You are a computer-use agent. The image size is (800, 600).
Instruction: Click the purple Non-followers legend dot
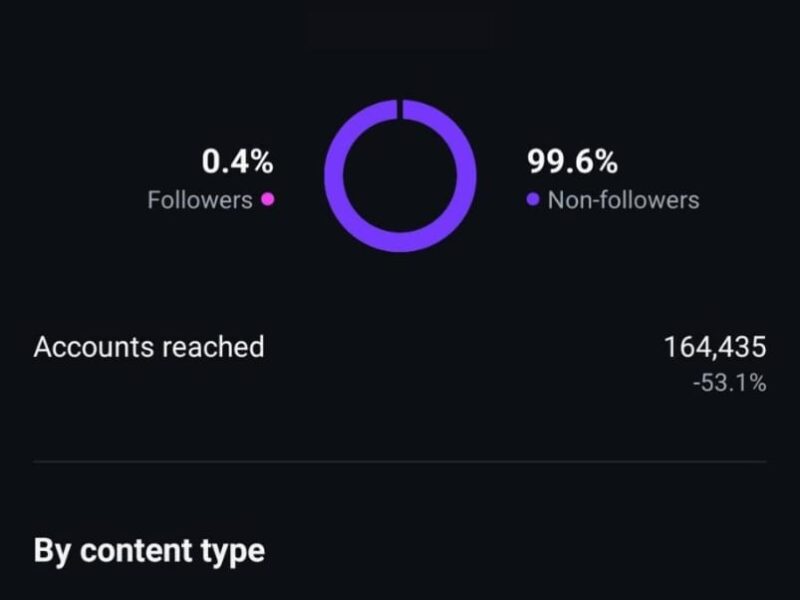533,200
